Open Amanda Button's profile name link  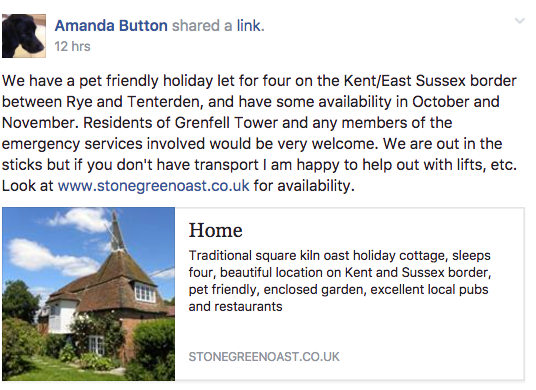[x=111, y=26]
